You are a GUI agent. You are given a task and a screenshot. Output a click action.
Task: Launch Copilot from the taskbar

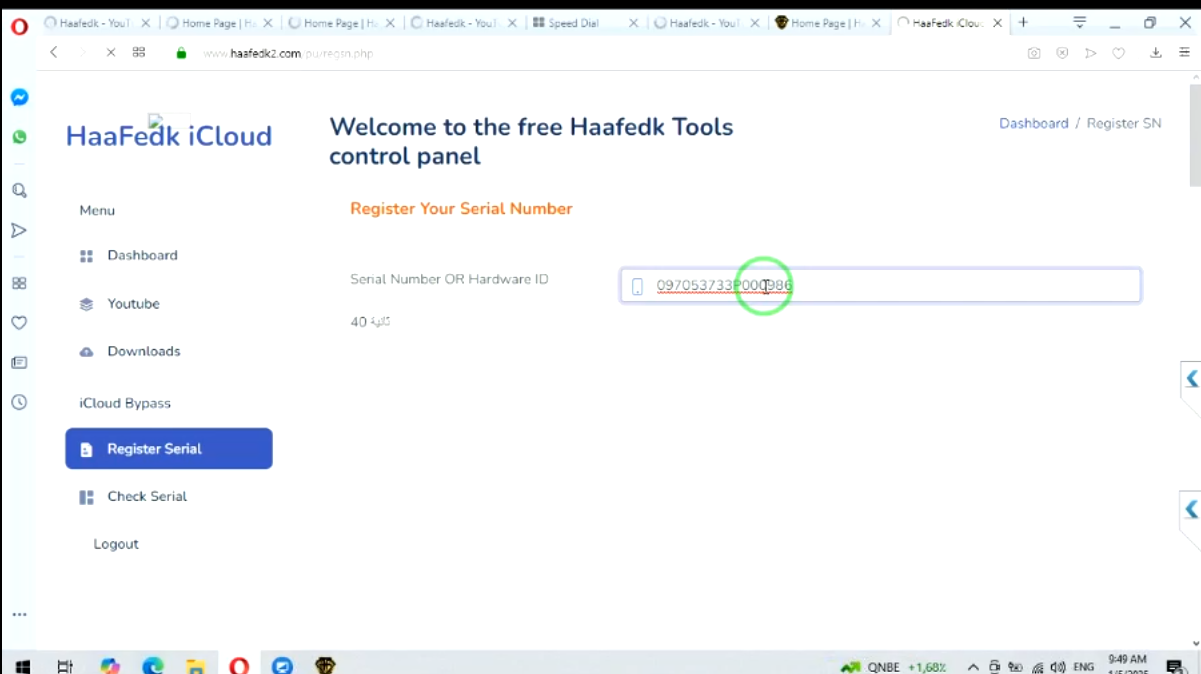pos(110,665)
